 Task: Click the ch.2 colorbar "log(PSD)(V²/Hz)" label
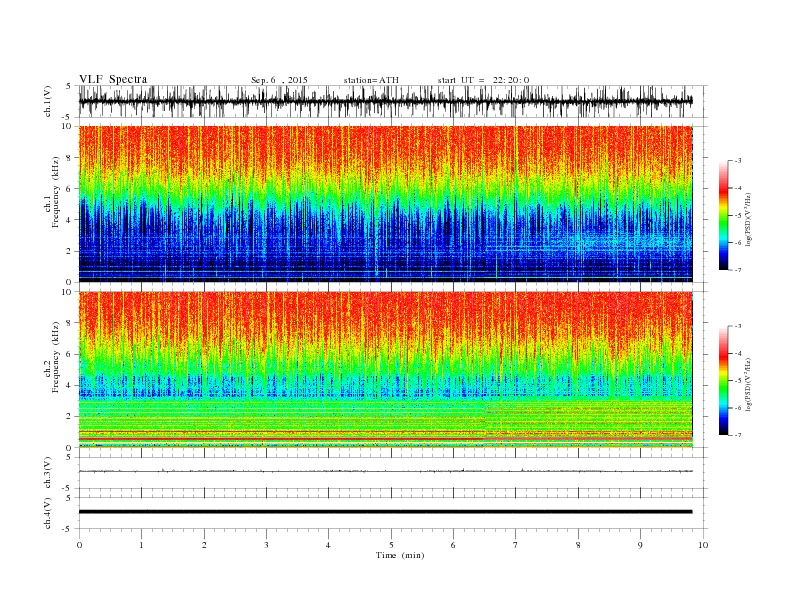click(748, 384)
